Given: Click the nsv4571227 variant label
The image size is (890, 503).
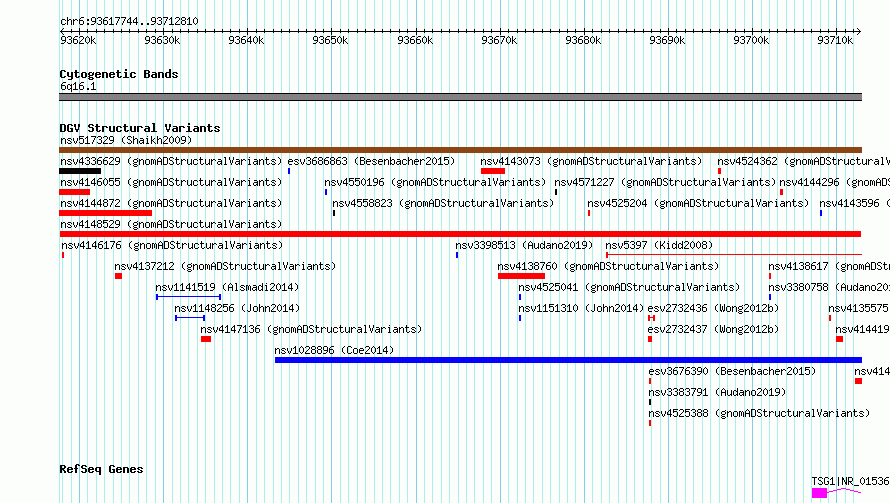Looking at the screenshot, I should 665,182.
